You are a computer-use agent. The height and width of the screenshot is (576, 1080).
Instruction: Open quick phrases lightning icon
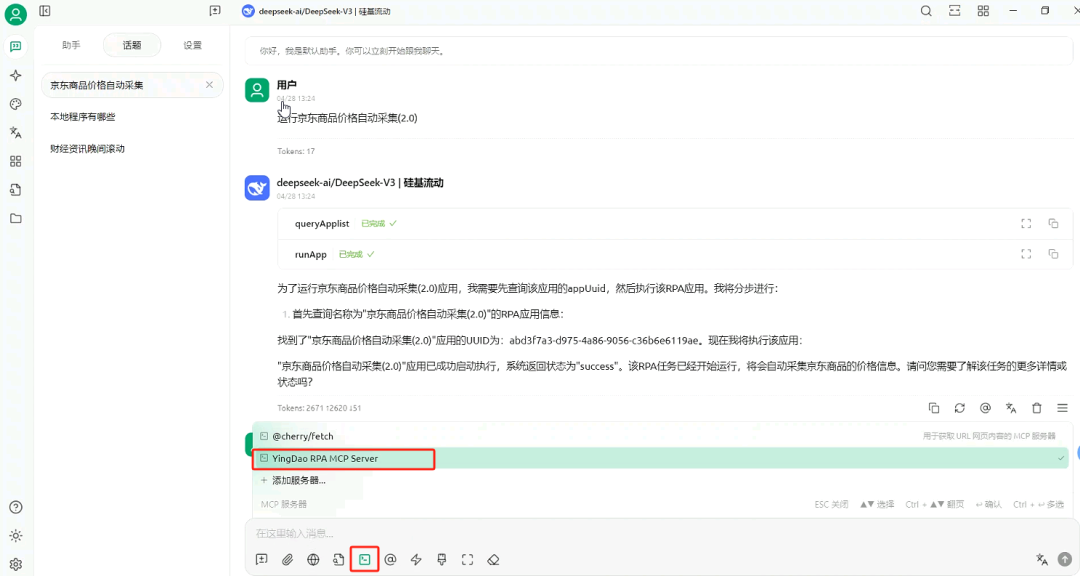click(416, 559)
